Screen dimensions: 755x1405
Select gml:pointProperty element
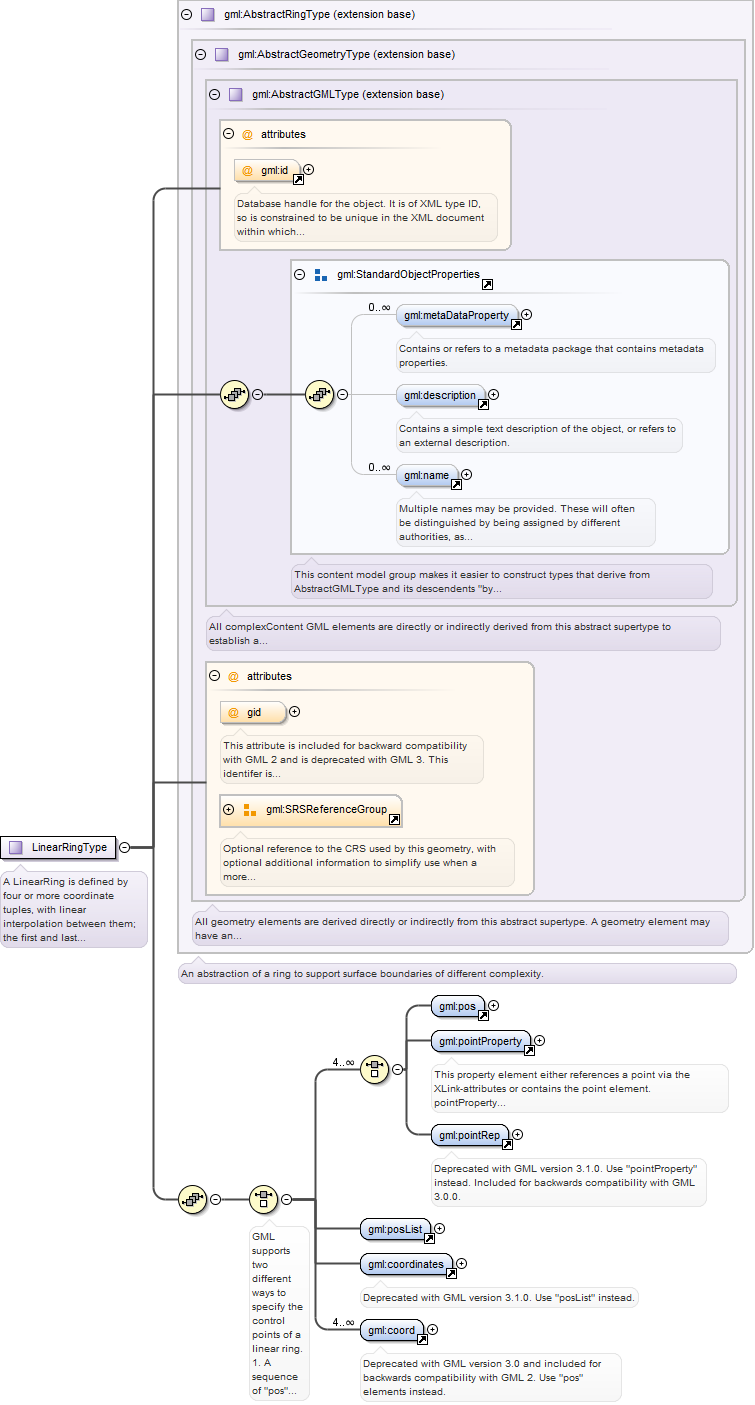click(x=481, y=1042)
